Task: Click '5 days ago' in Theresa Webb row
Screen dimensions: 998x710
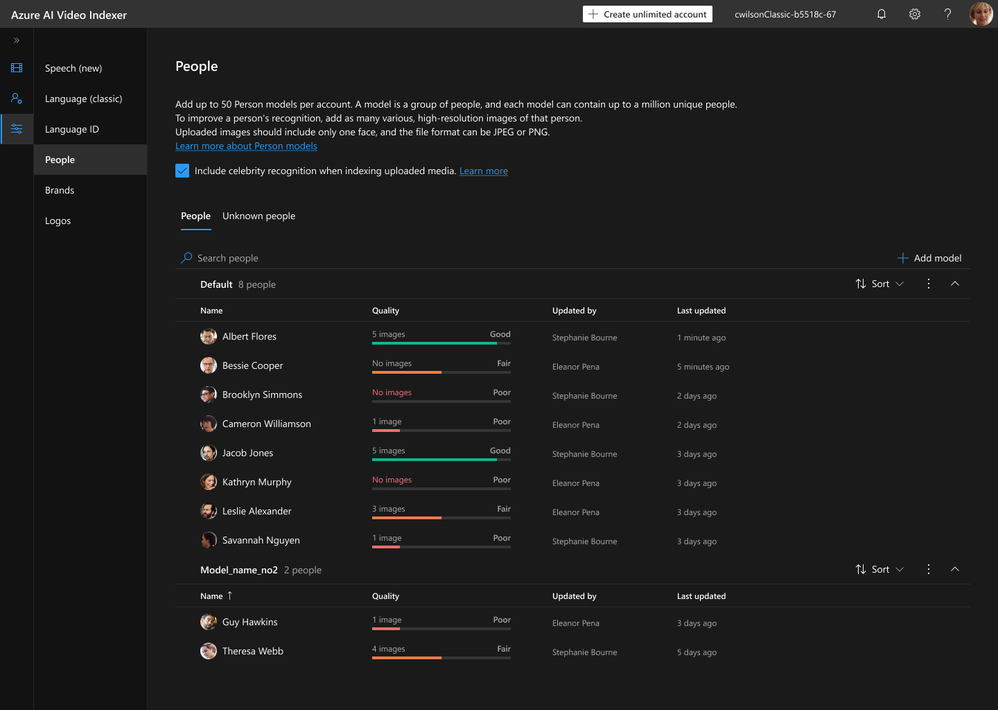Action: click(696, 652)
